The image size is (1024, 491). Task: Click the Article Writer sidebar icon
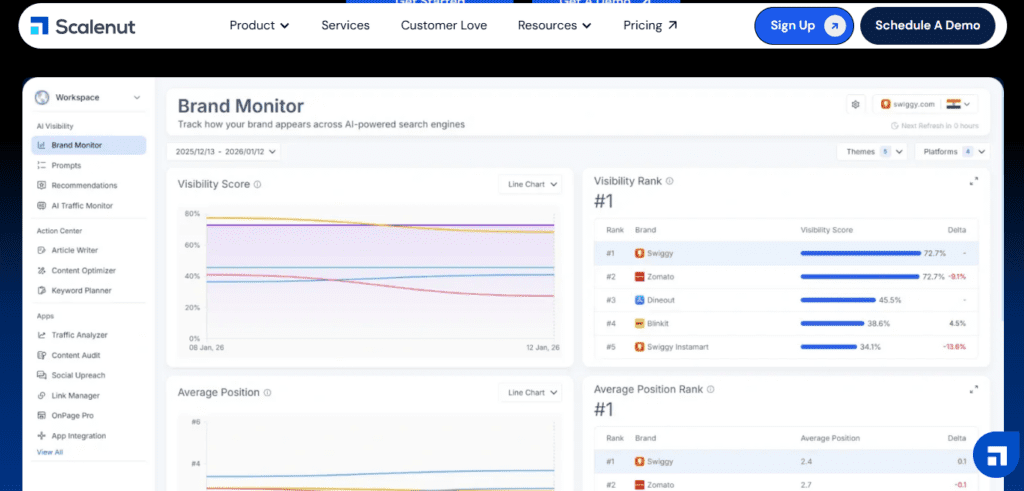pos(42,250)
